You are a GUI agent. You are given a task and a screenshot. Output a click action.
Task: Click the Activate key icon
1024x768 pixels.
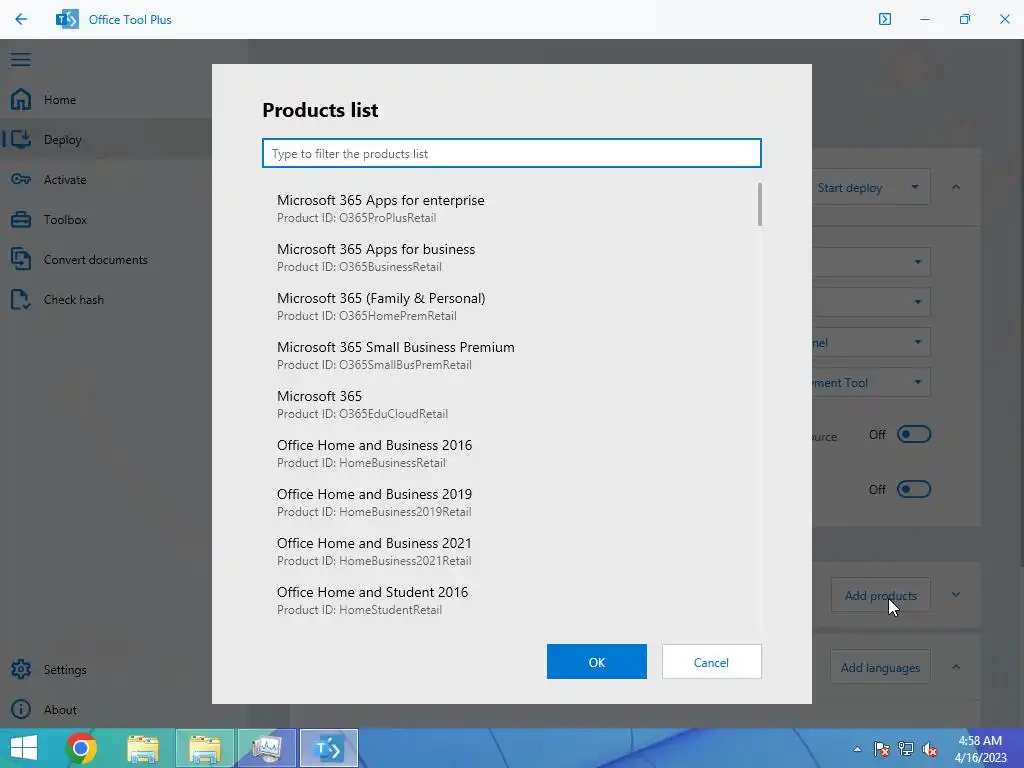click(x=21, y=179)
